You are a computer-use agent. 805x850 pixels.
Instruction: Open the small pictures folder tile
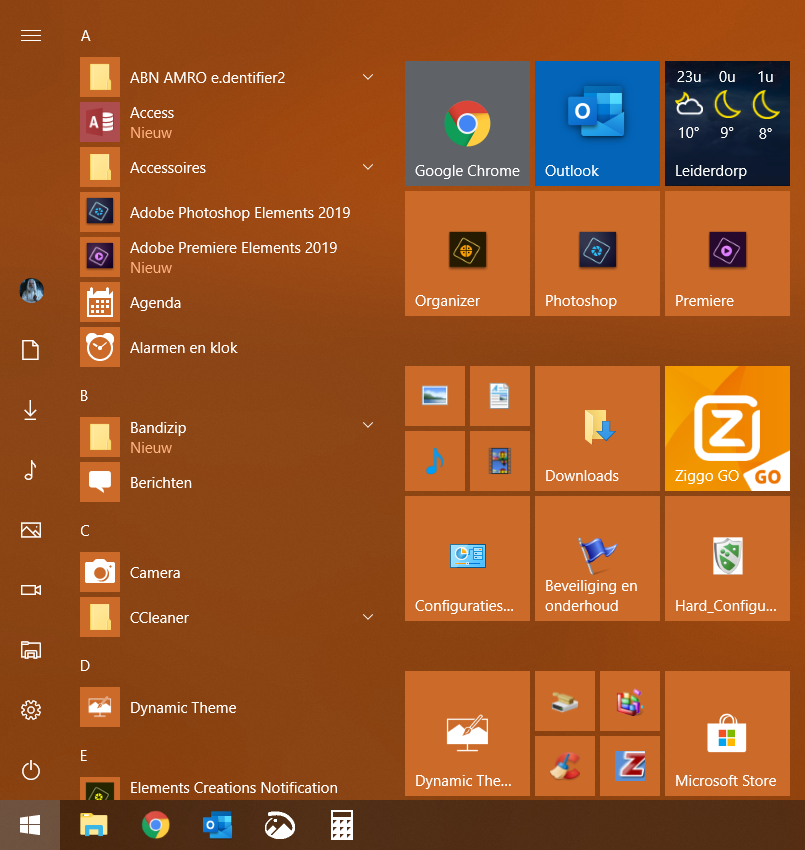[435, 396]
